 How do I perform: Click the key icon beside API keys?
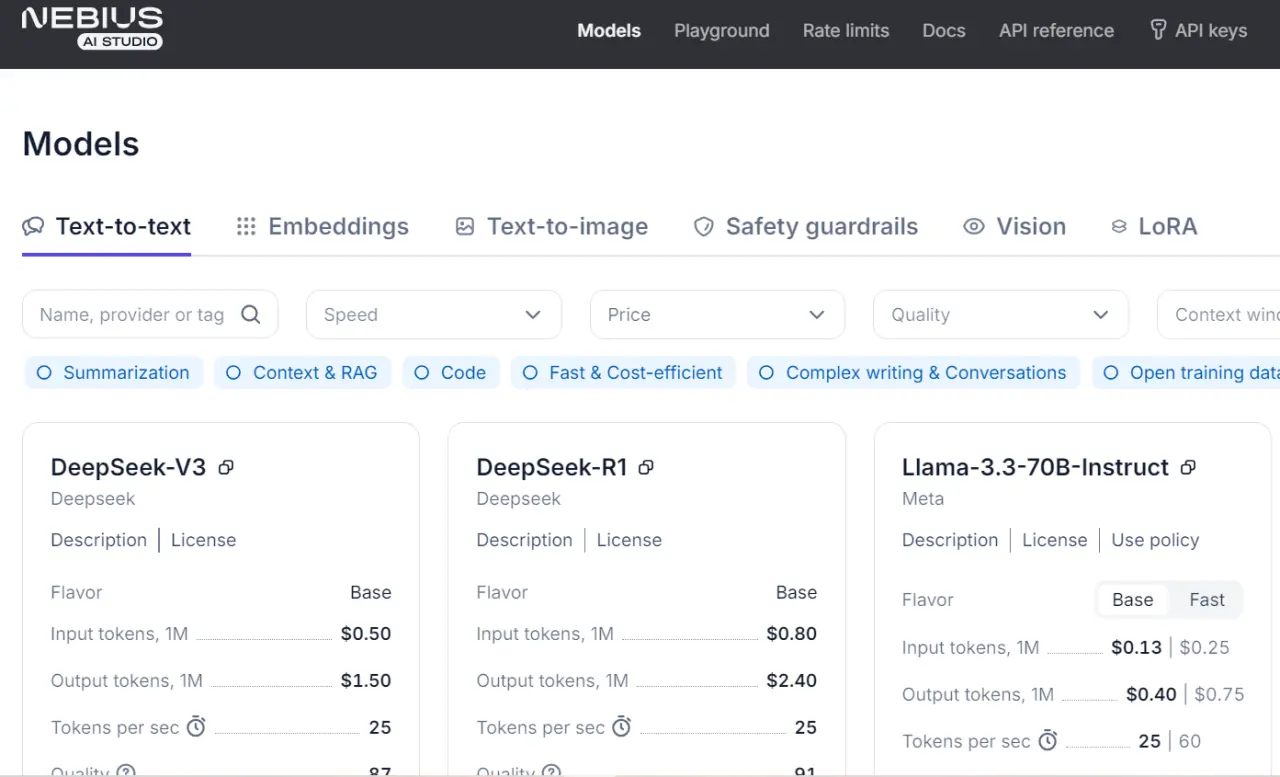point(1158,30)
